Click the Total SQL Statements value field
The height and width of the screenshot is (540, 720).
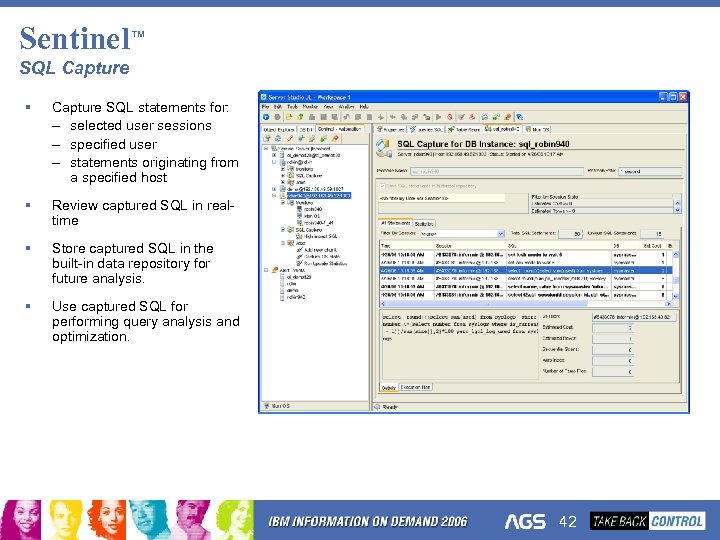pos(571,234)
